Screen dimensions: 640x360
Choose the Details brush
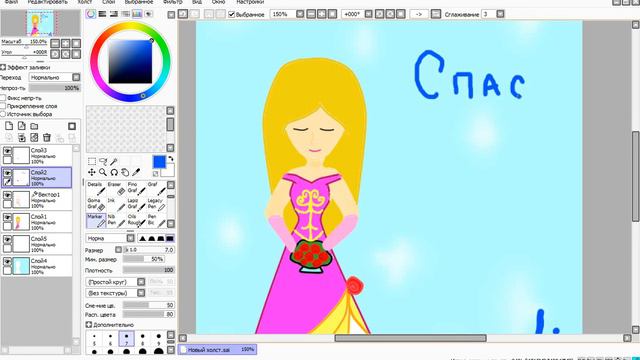(x=96, y=189)
